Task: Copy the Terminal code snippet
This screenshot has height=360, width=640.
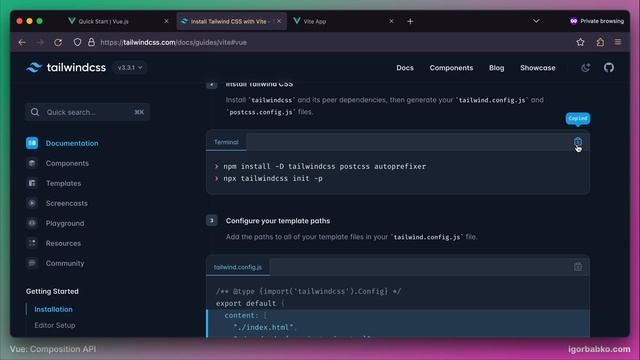Action: pos(578,142)
